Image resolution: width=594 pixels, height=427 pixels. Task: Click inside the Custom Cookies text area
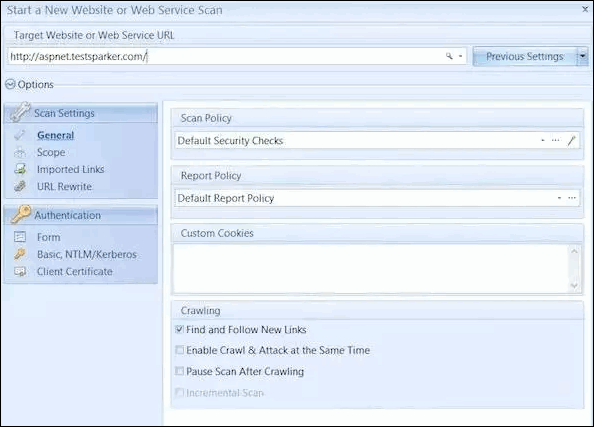point(371,269)
